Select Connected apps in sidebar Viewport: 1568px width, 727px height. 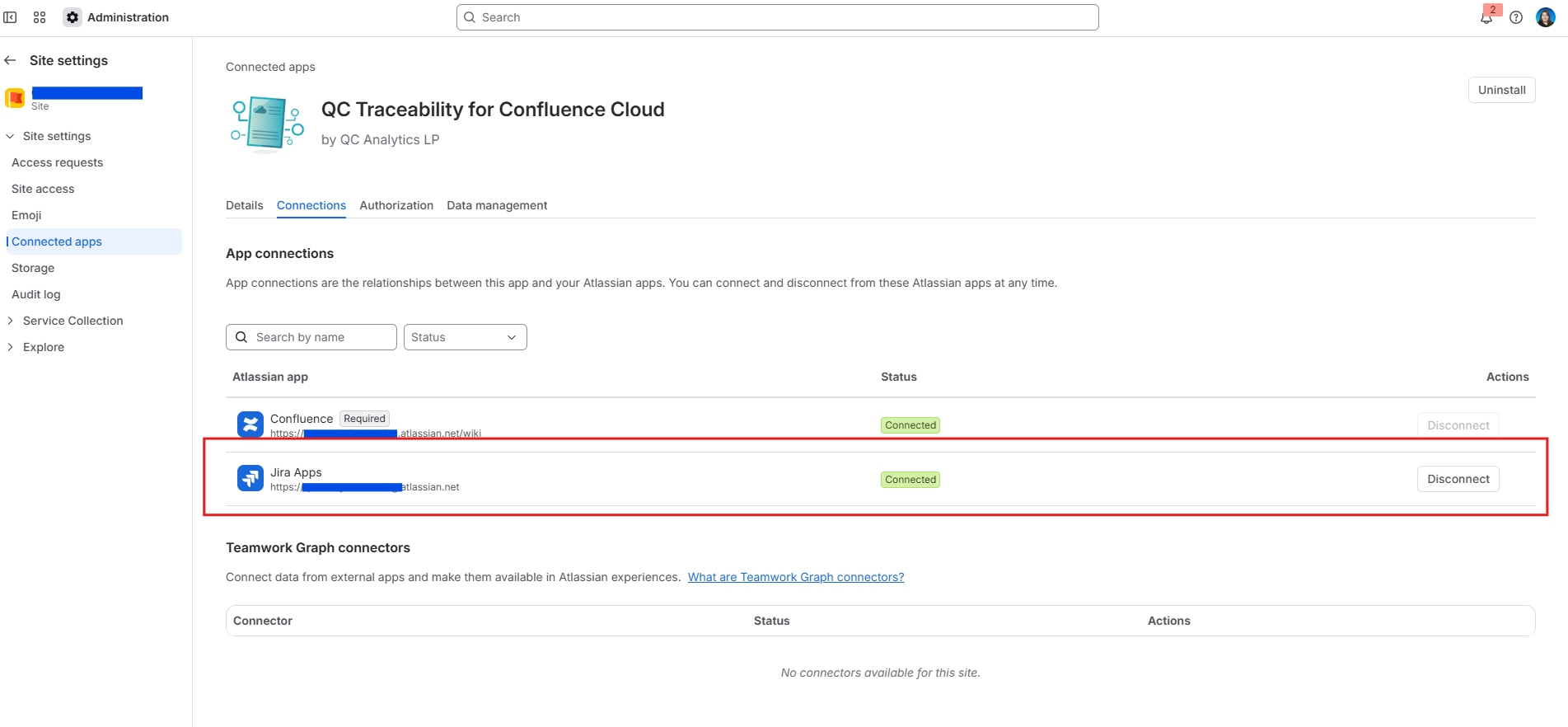coord(93,242)
